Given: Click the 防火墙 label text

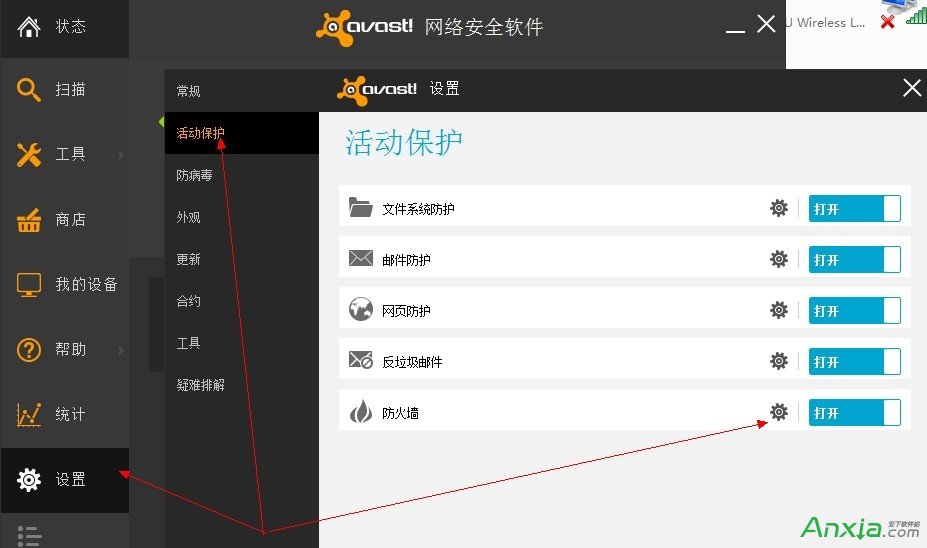Looking at the screenshot, I should [400, 413].
